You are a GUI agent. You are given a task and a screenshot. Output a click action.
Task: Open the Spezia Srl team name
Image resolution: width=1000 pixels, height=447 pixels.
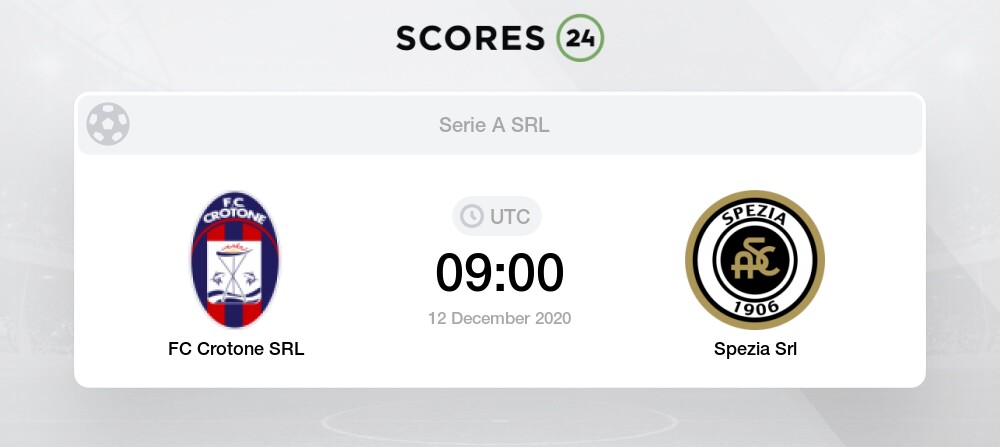pyautogui.click(x=755, y=350)
